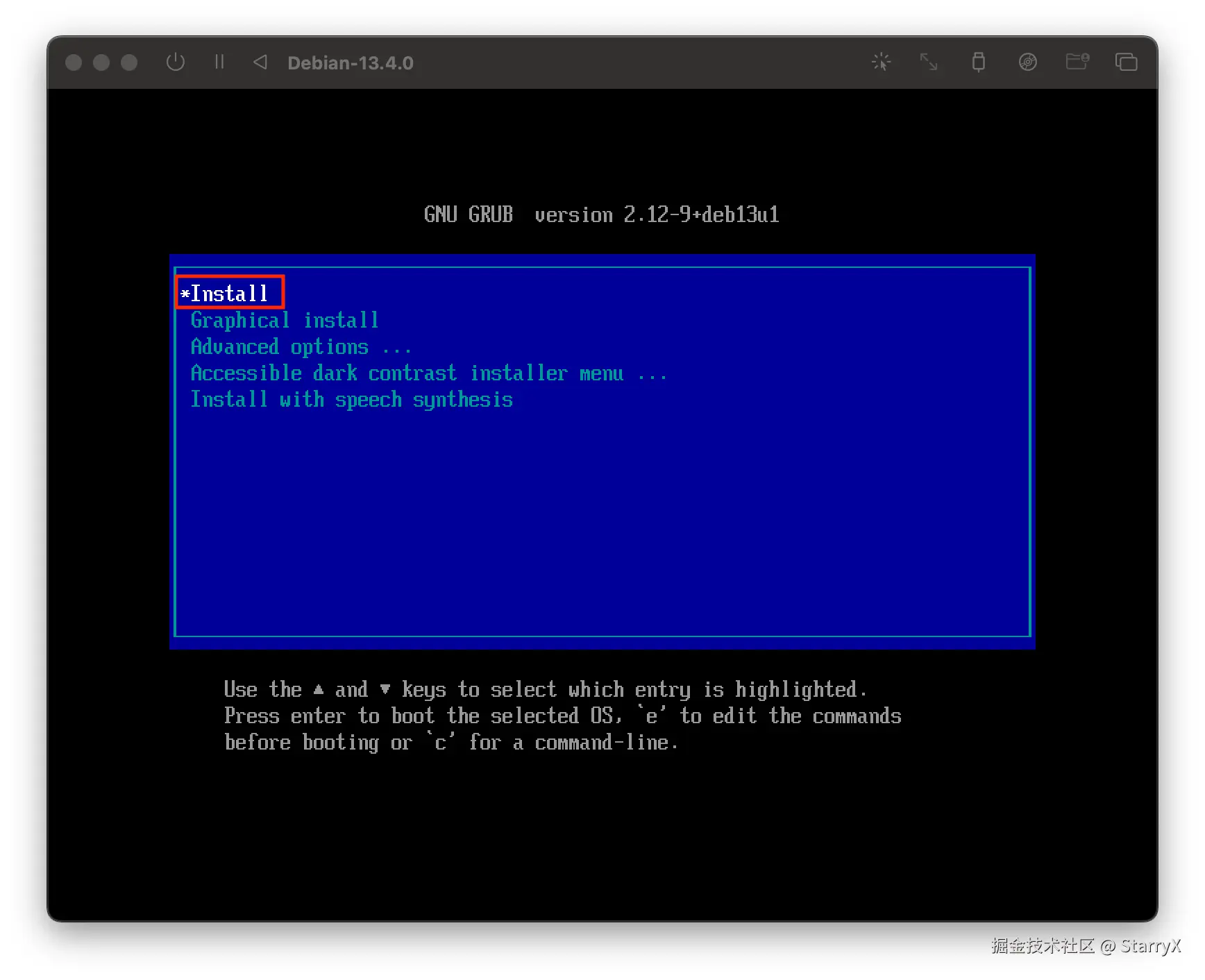Open the disc drive image icon menu
Viewport: 1205px width, 980px height.
[1028, 62]
